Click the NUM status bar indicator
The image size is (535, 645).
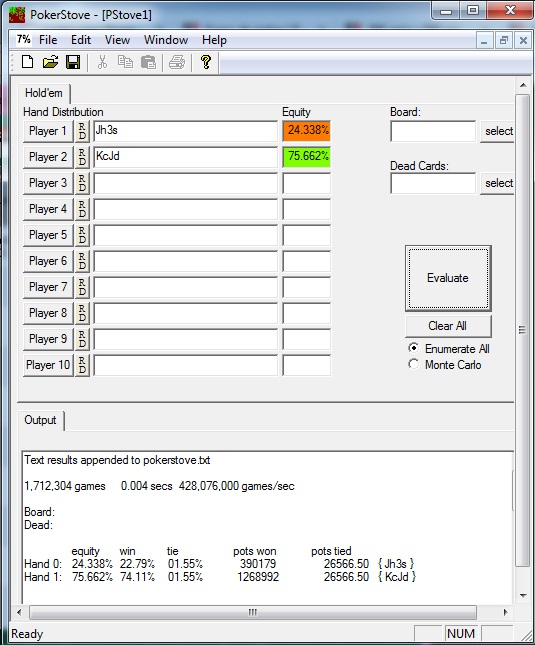(461, 633)
